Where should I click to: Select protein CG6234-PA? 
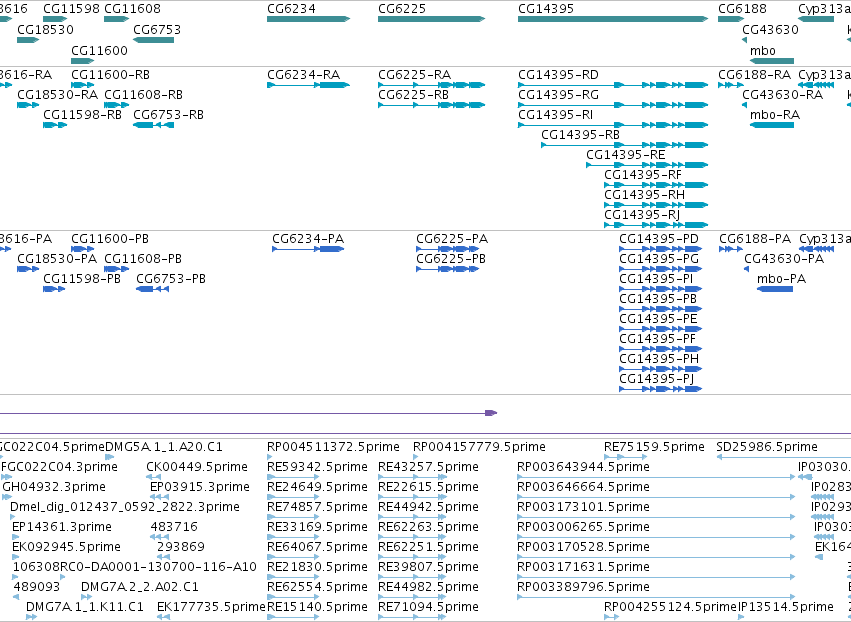tap(308, 249)
